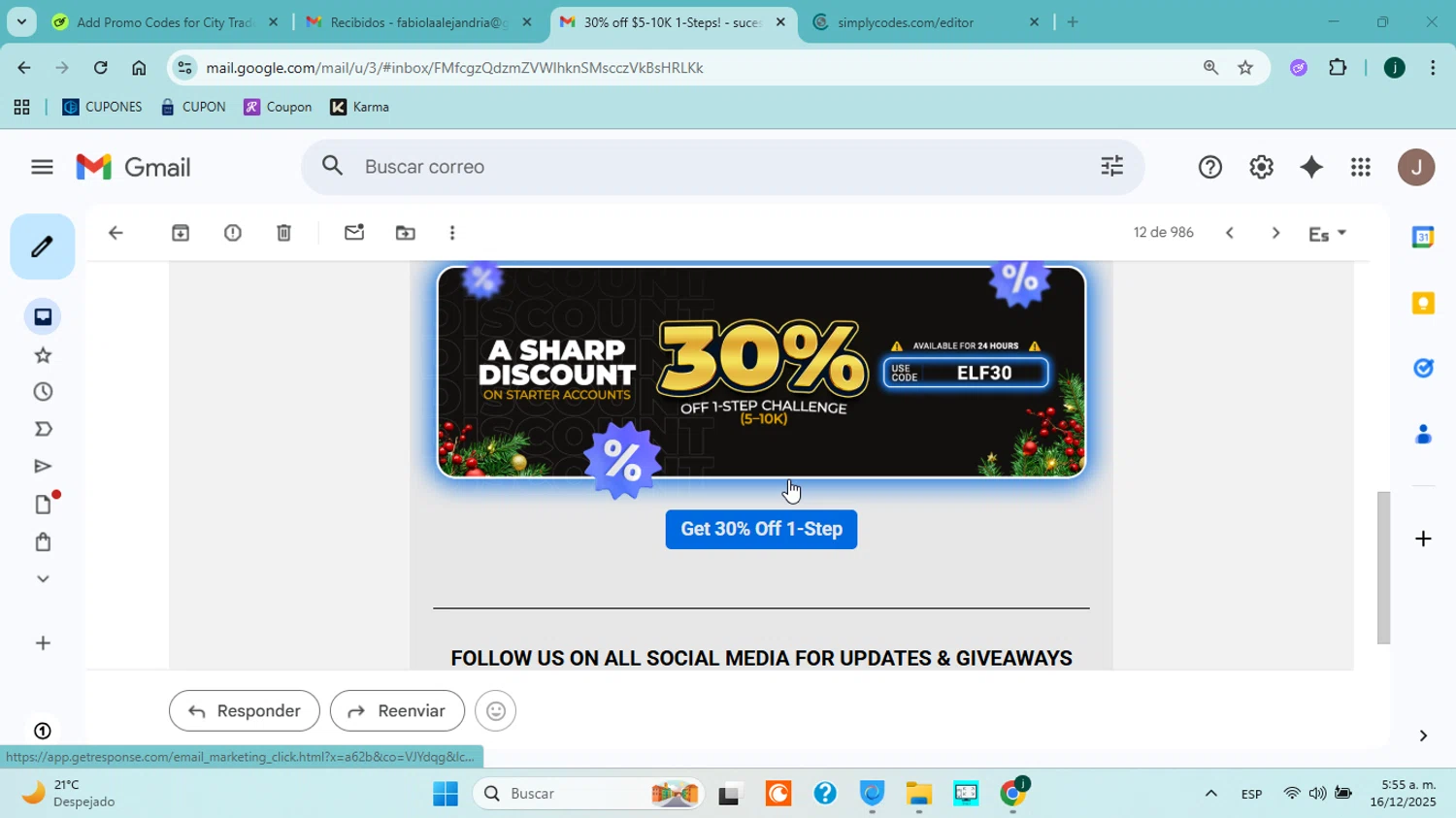
Task: Mark email as unread
Action: 354,233
